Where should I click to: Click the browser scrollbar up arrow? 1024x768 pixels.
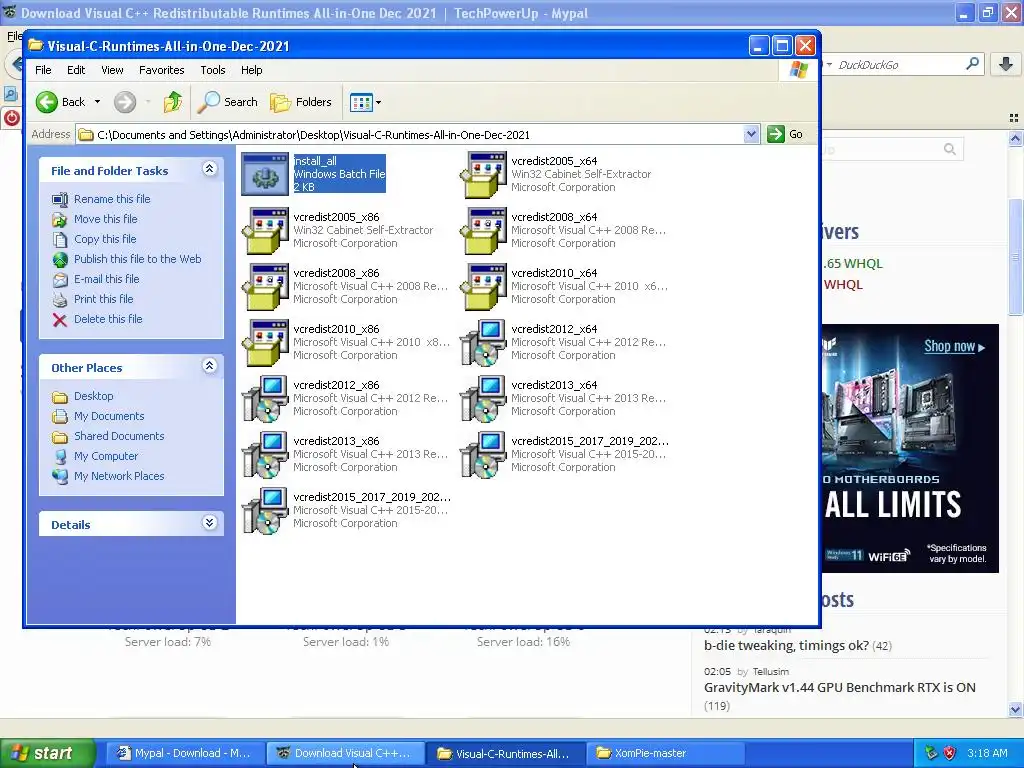coord(1016,138)
